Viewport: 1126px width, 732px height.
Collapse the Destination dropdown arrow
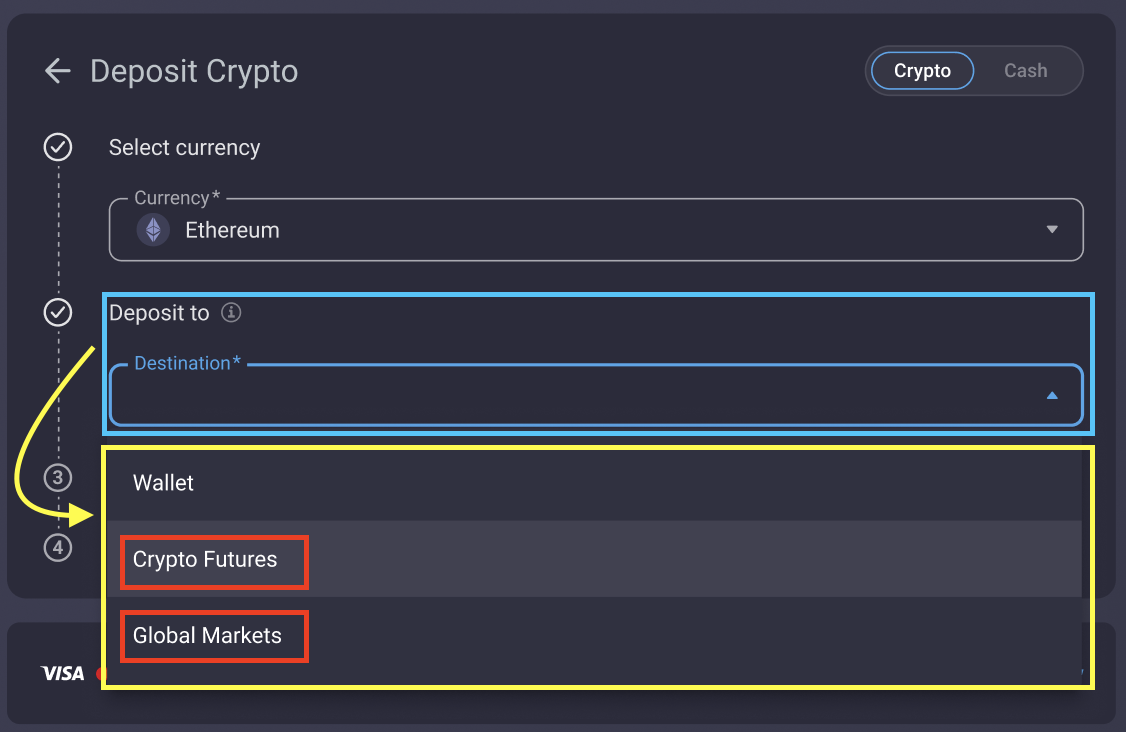coord(1051,396)
